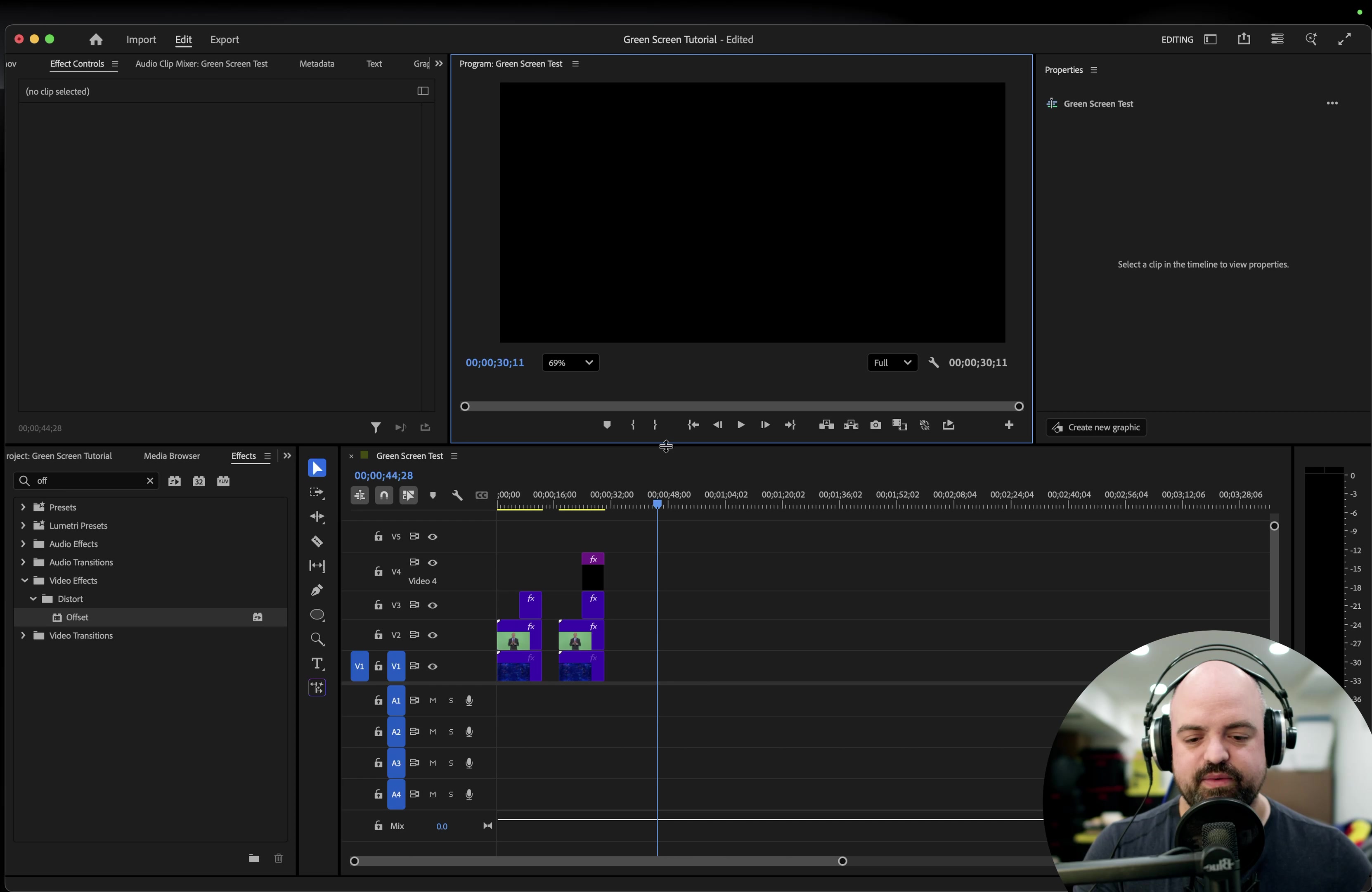Click the Add Marker icon in Program monitor
The image size is (1372, 892).
click(x=606, y=425)
